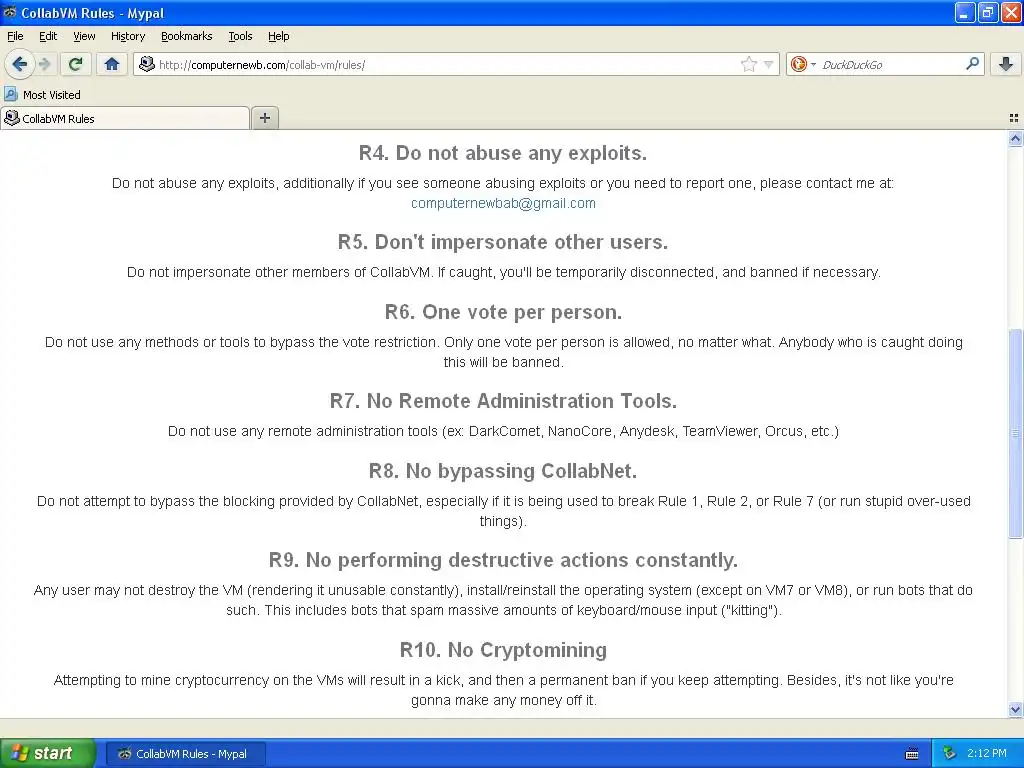Open the History menu
This screenshot has height=768, width=1024.
point(127,36)
